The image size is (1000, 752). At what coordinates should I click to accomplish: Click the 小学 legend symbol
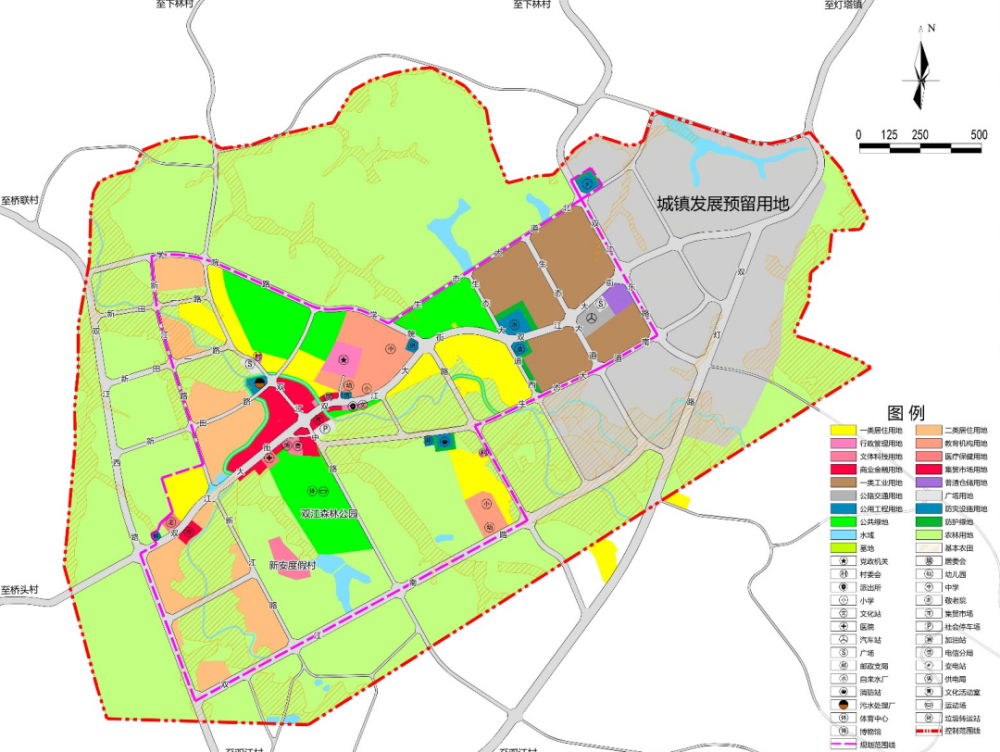tap(843, 600)
